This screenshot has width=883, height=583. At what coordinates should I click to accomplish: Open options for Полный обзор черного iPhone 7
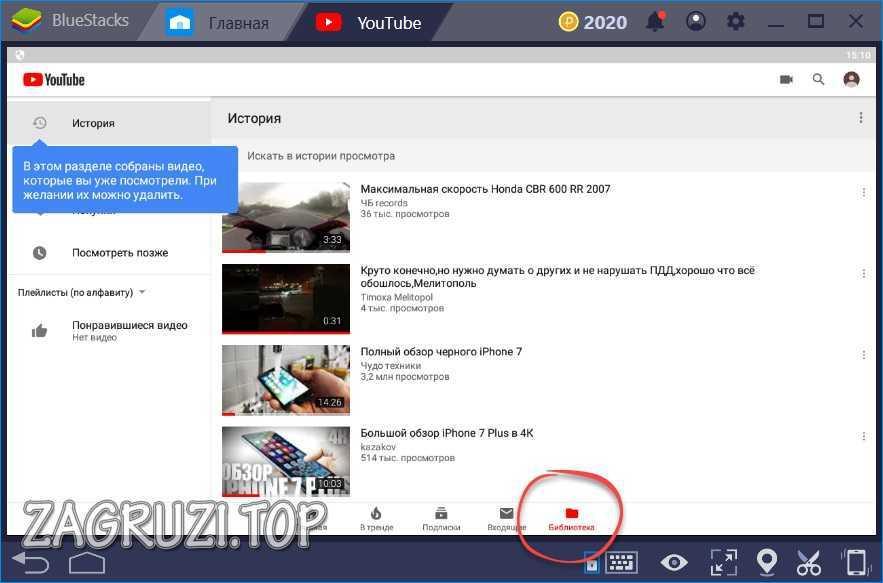tap(863, 355)
